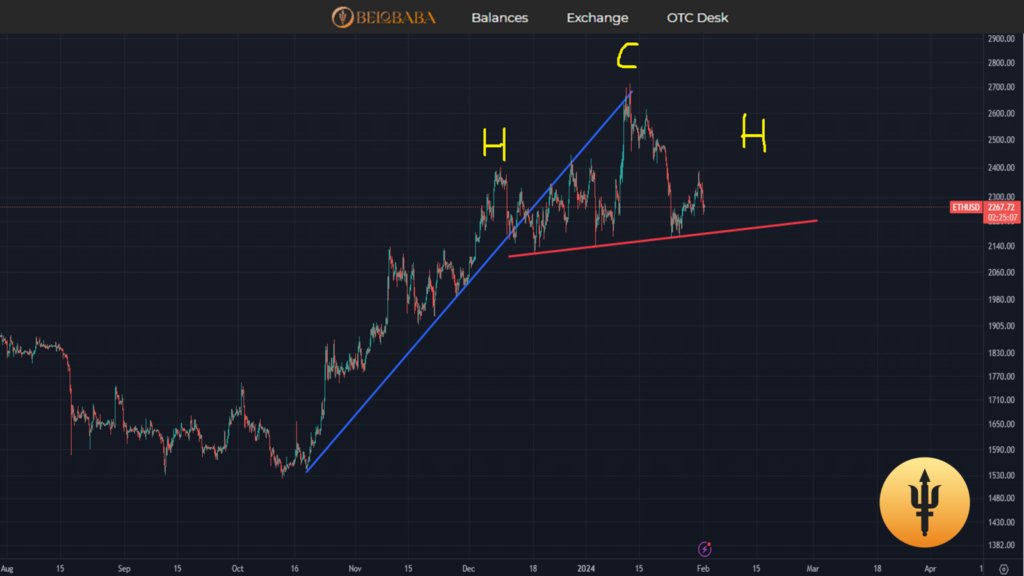Viewport: 1024px width, 576px height.
Task: Select the red support trendline
Action: click(x=660, y=238)
